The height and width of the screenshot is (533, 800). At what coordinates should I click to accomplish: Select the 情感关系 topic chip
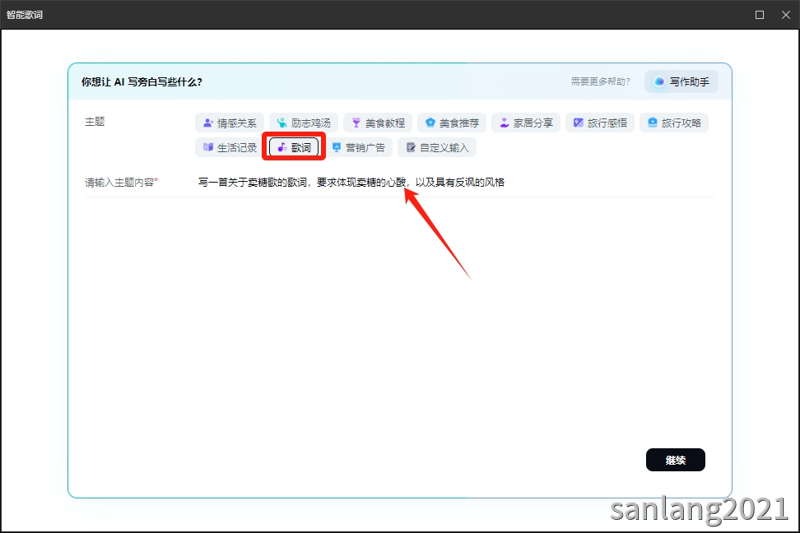(x=229, y=123)
